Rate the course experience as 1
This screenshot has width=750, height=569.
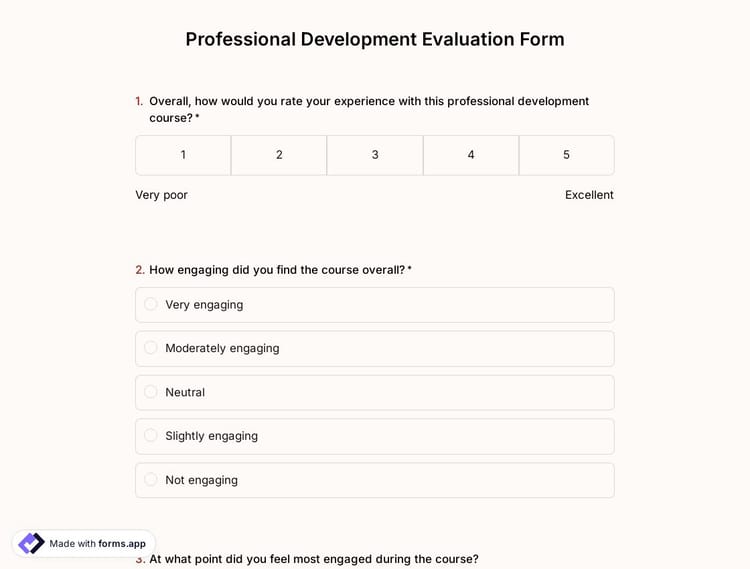[183, 155]
